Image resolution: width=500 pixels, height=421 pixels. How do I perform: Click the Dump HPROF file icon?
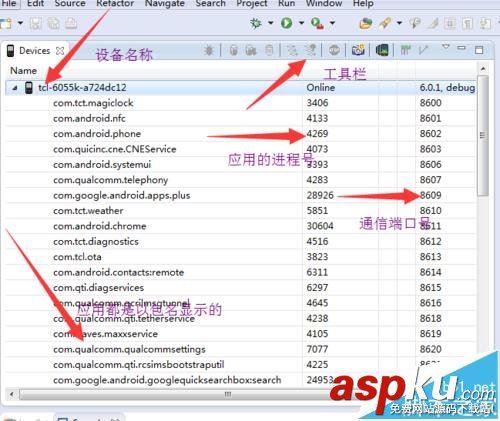coord(251,50)
